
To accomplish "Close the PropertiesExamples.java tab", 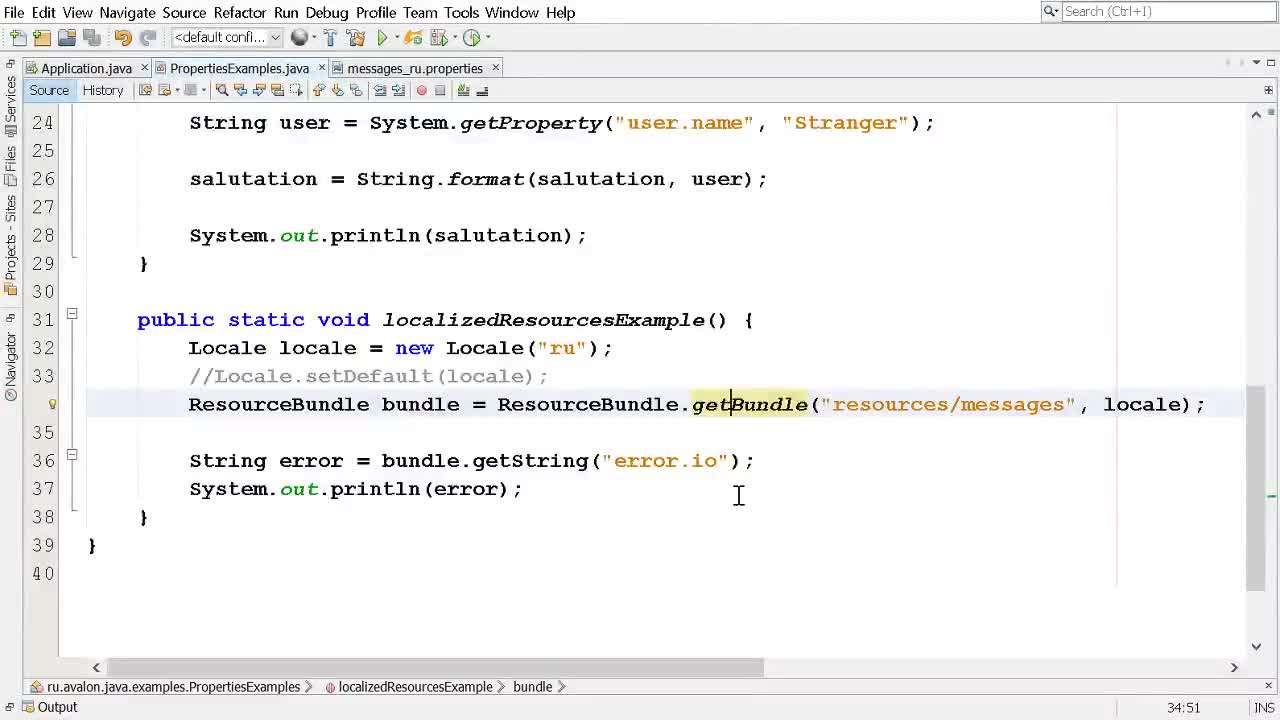I will pos(322,68).
